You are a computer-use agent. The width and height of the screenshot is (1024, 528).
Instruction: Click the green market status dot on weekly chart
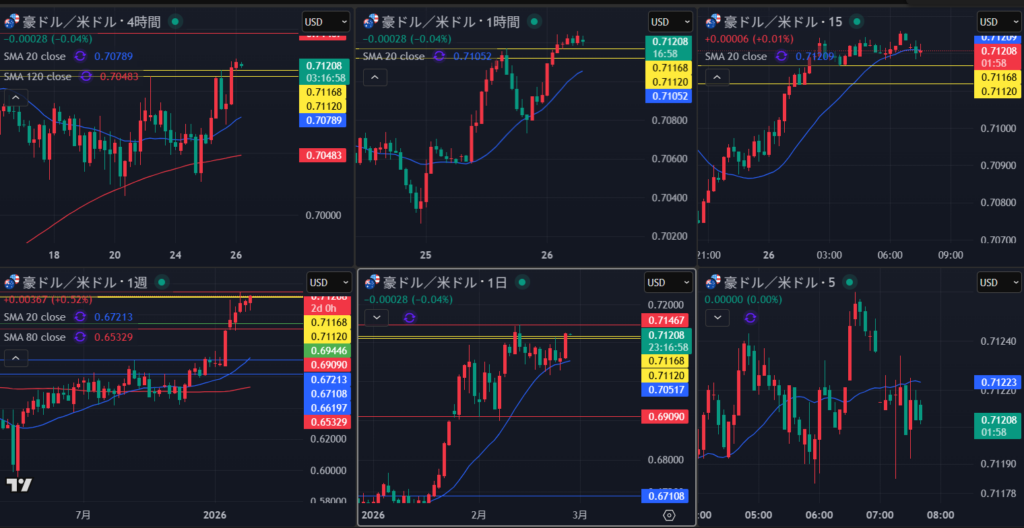click(x=162, y=282)
